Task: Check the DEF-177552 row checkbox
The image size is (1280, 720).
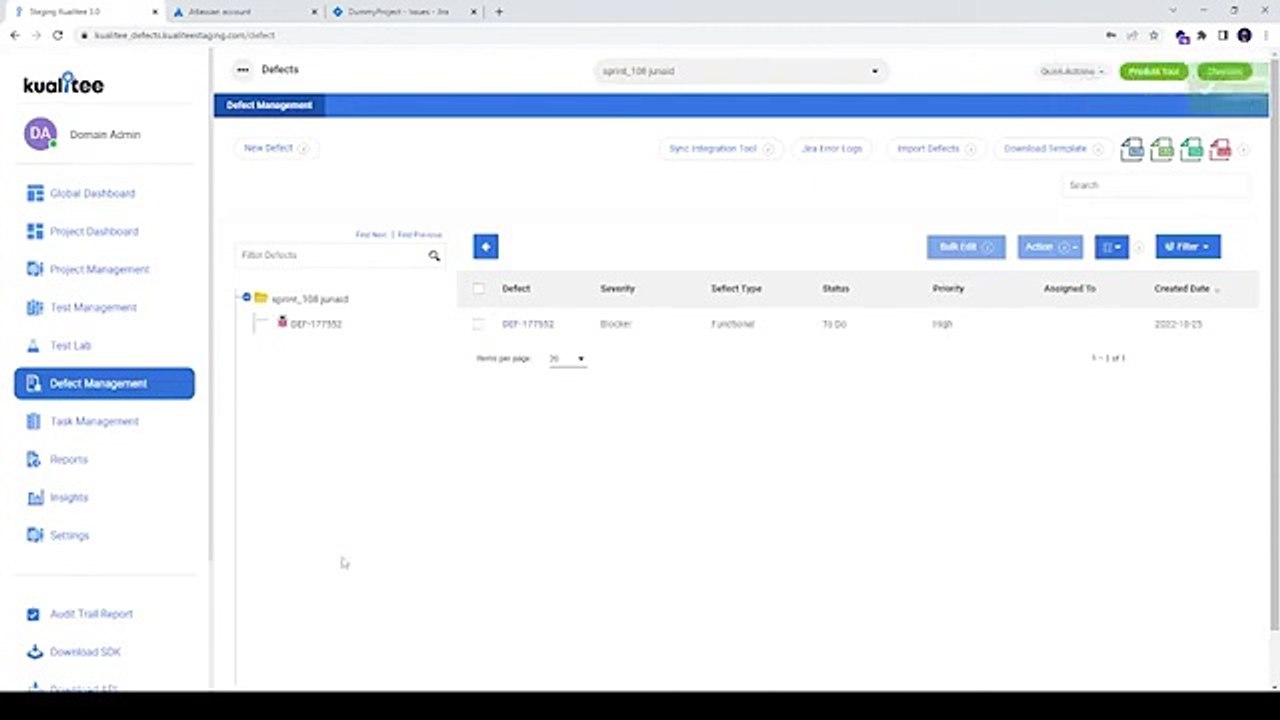Action: pyautogui.click(x=478, y=324)
